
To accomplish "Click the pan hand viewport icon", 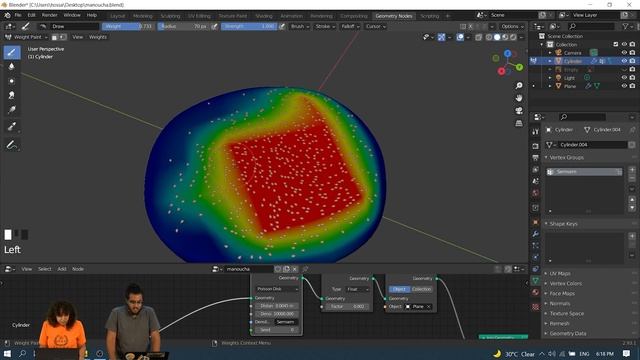I will pyautogui.click(x=519, y=98).
